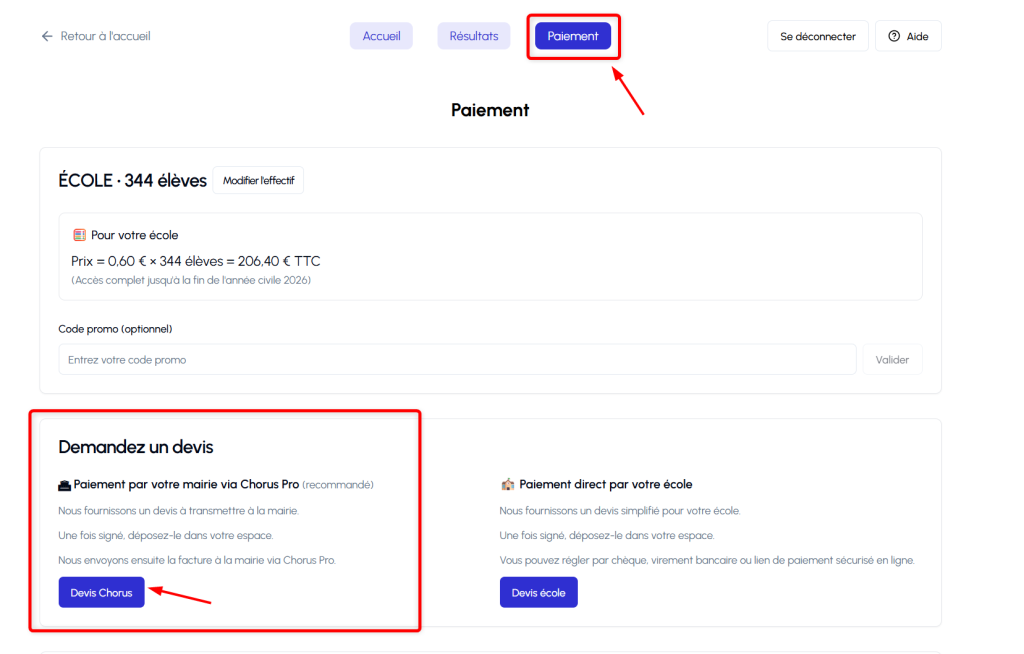Screen dimensions: 1024x654
Task: Click the building icon beside Paiement direct
Action: coord(507,484)
